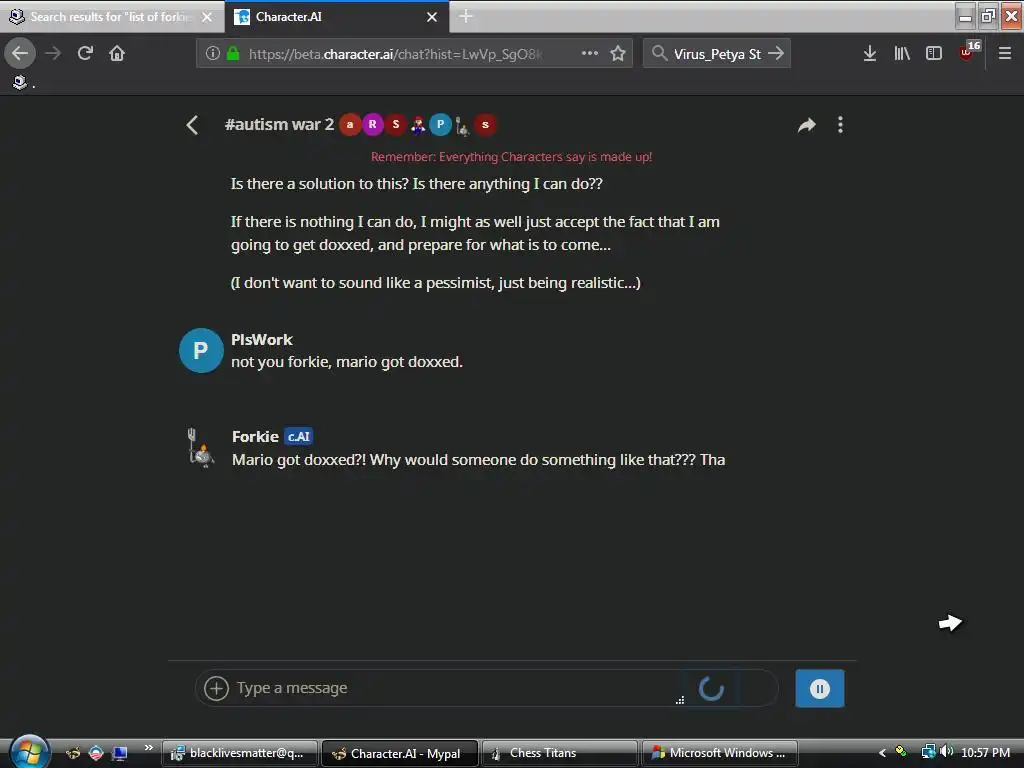Open the downloads panel
The image size is (1024, 768).
[x=870, y=53]
